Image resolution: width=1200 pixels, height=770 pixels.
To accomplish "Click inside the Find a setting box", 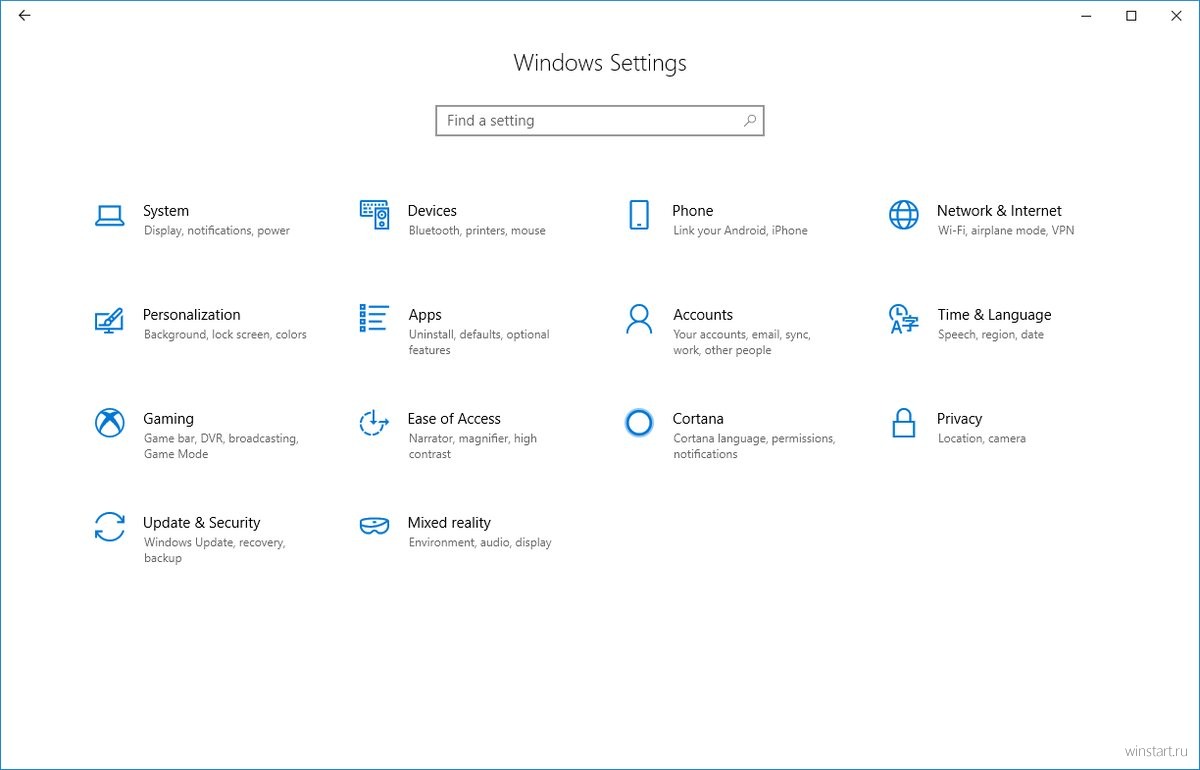I will [x=585, y=121].
